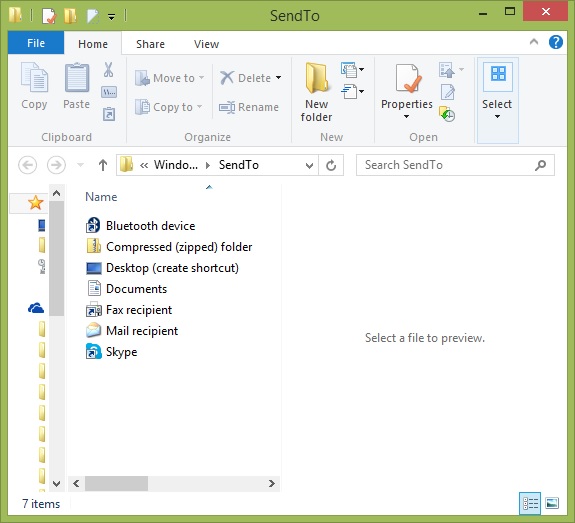The image size is (575, 523).
Task: Select the Documents item
Action: point(126,289)
